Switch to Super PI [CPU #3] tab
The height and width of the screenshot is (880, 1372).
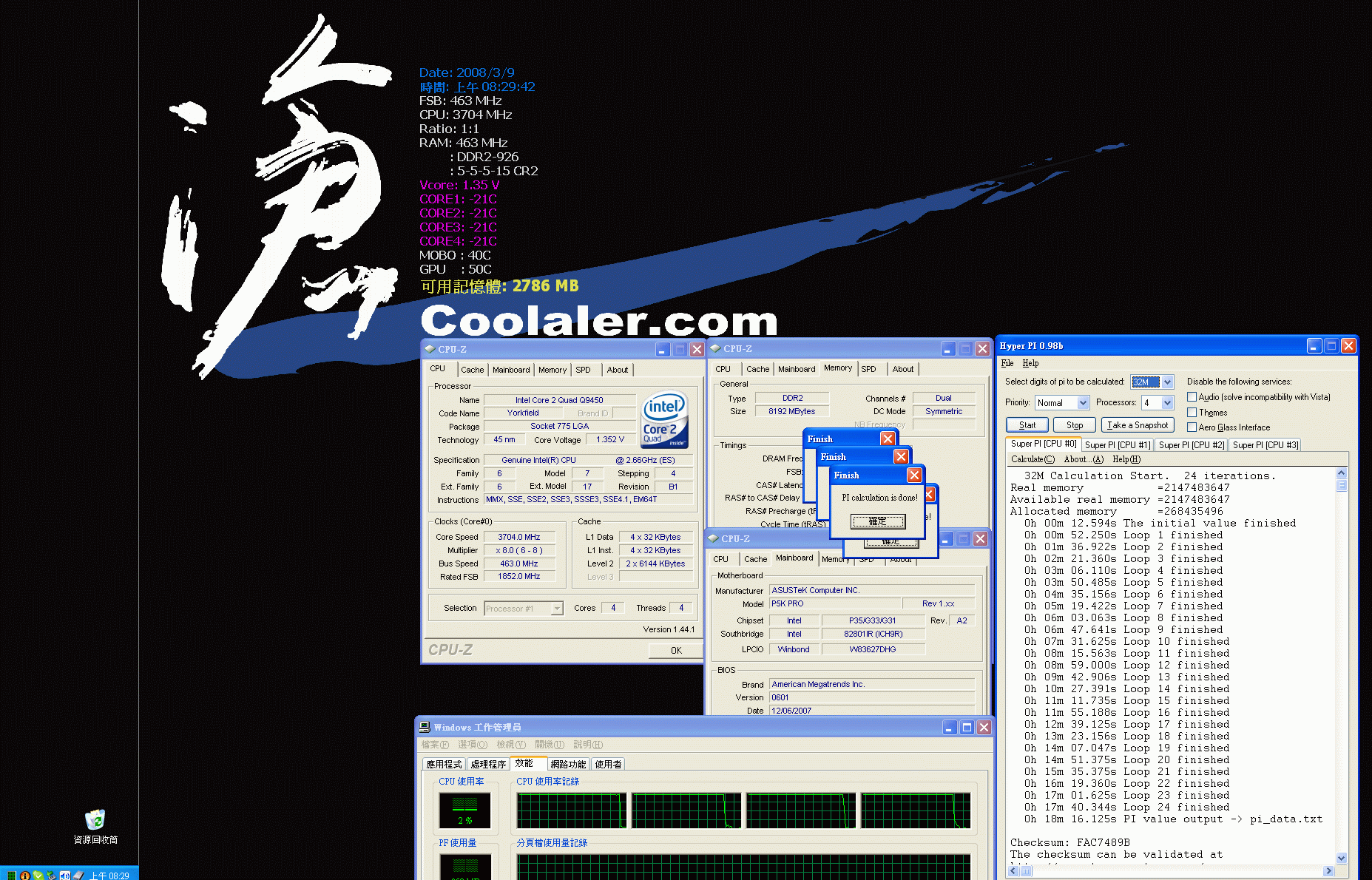pyautogui.click(x=1265, y=445)
